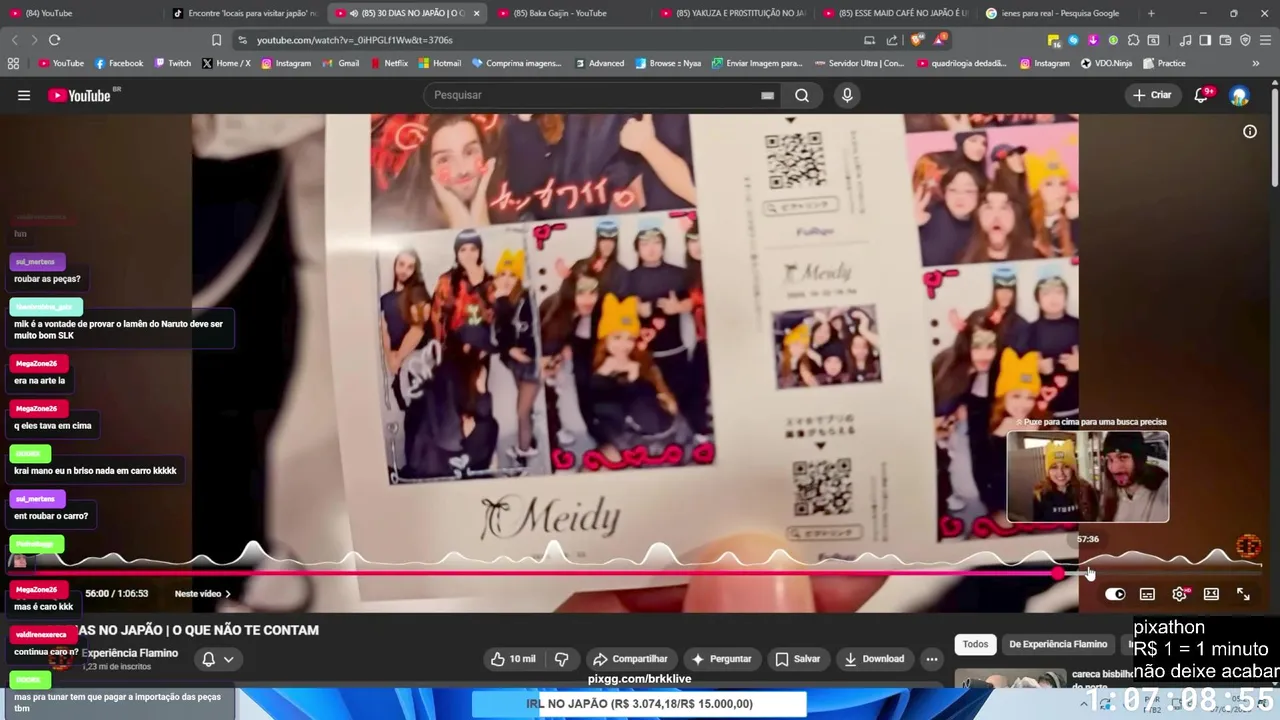Toggle subtitles with the captions button

pos(1147,594)
